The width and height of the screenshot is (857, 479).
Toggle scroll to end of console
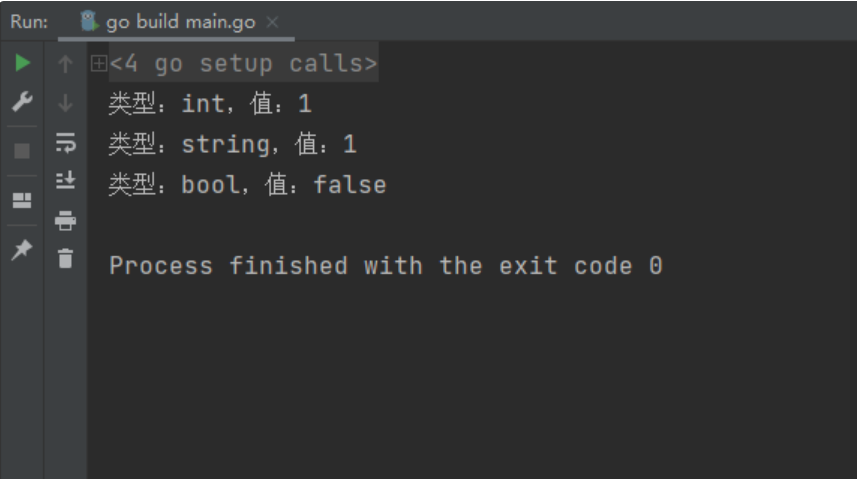pyautogui.click(x=66, y=180)
